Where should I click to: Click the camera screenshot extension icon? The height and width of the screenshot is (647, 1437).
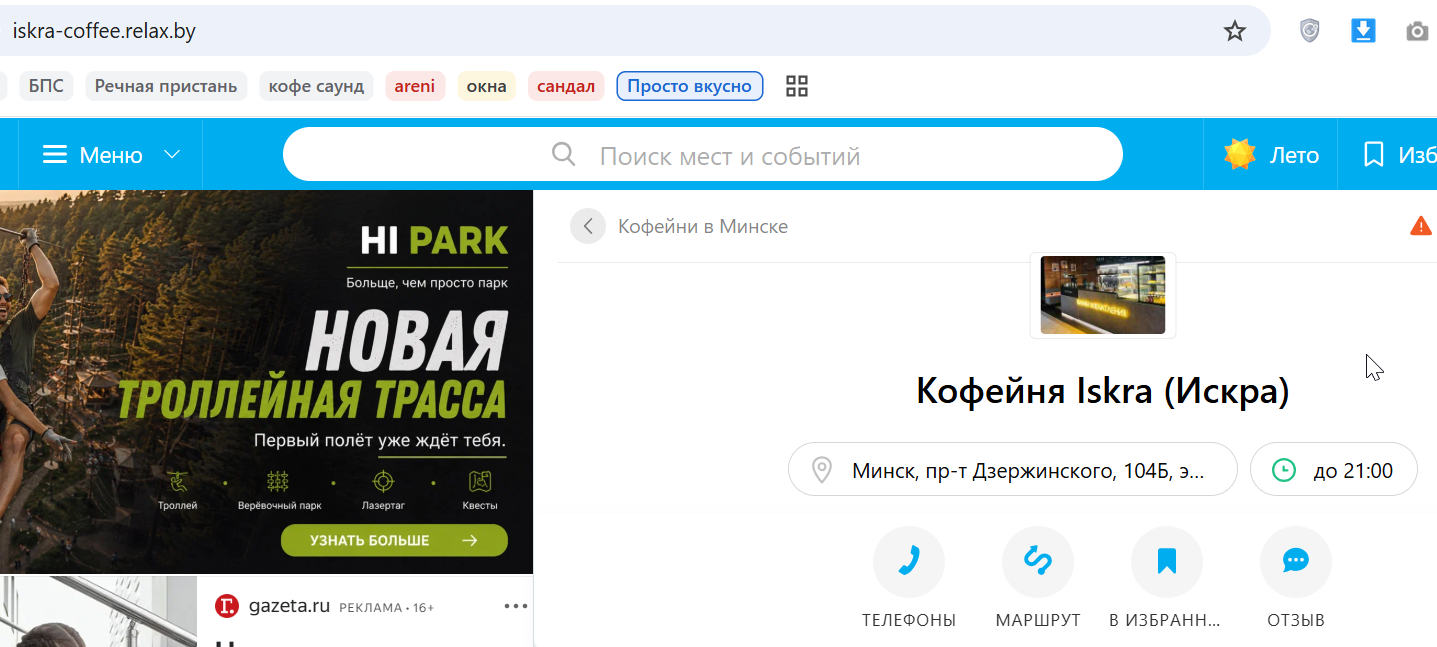1417,31
